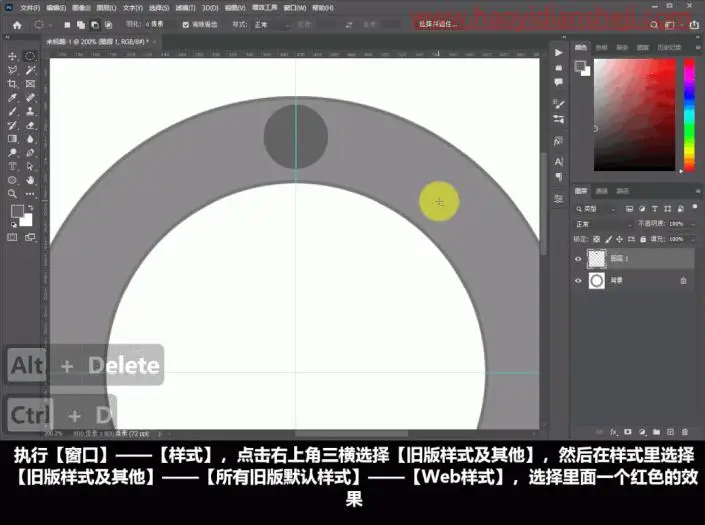
Task: Toggle lock position
Action: tap(620, 239)
